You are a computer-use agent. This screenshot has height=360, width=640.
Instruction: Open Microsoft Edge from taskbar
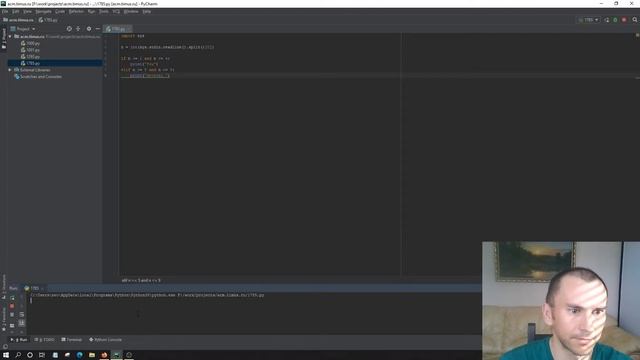point(80,355)
